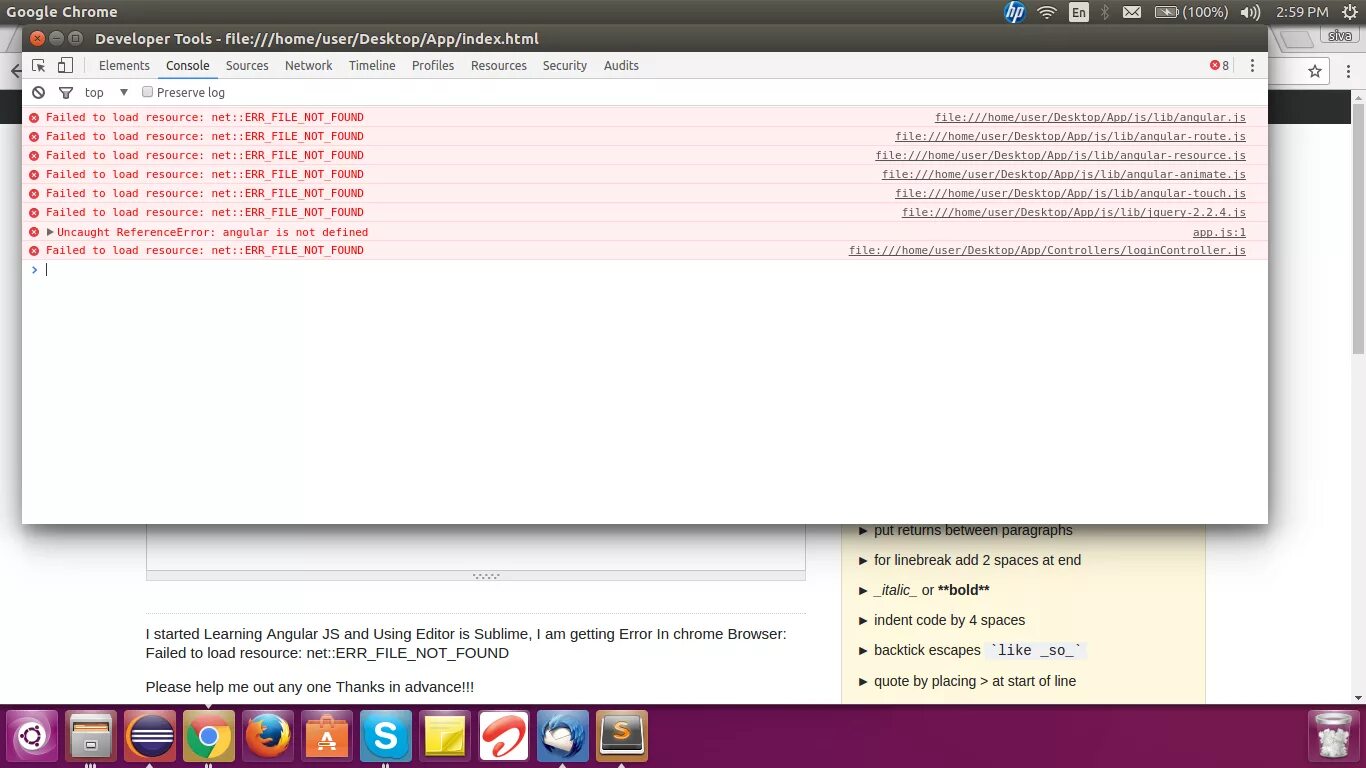Viewport: 1366px width, 768px height.
Task: Bookmark the page with the star icon
Action: coord(1315,71)
